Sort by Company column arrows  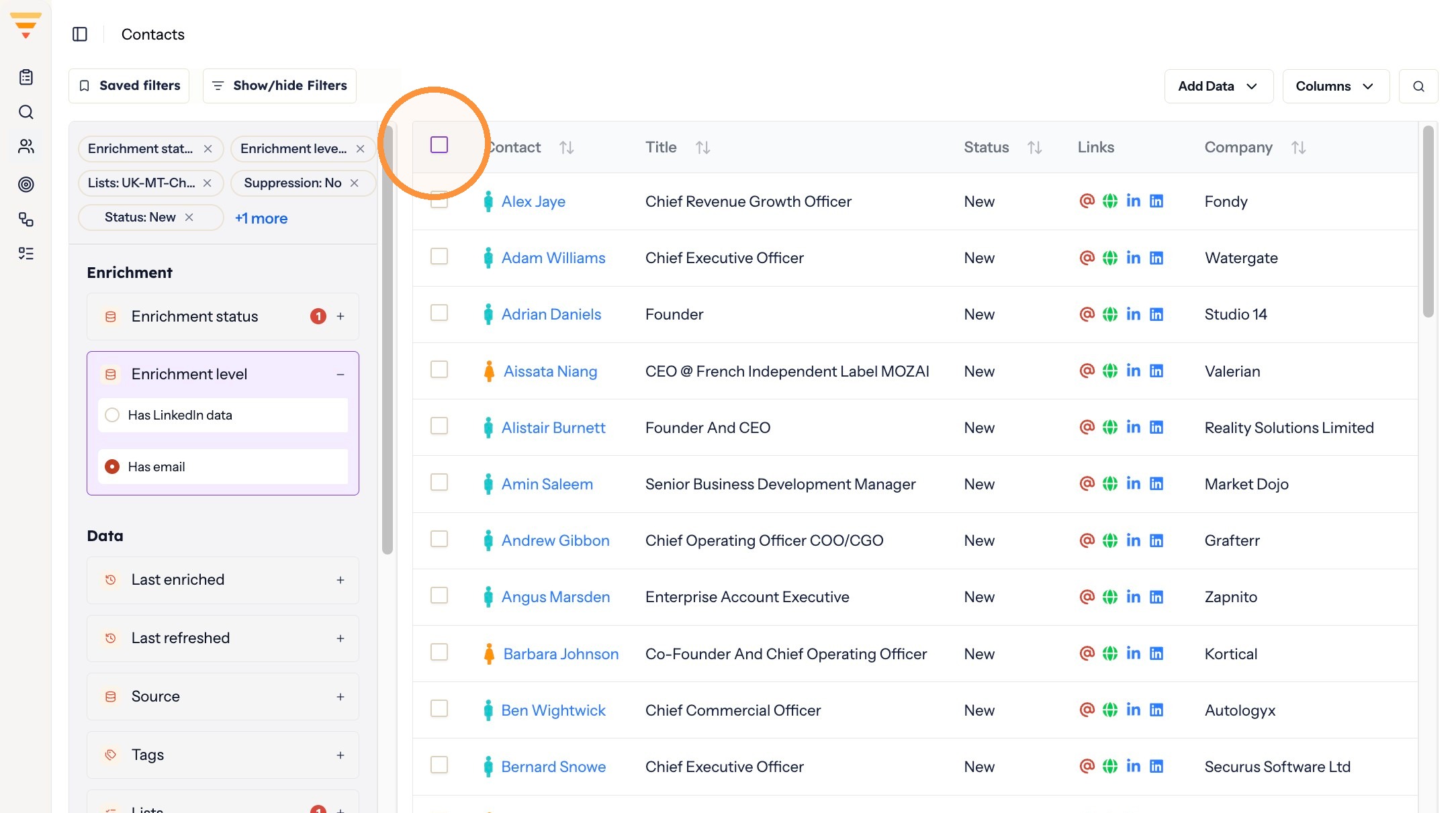coord(1299,148)
